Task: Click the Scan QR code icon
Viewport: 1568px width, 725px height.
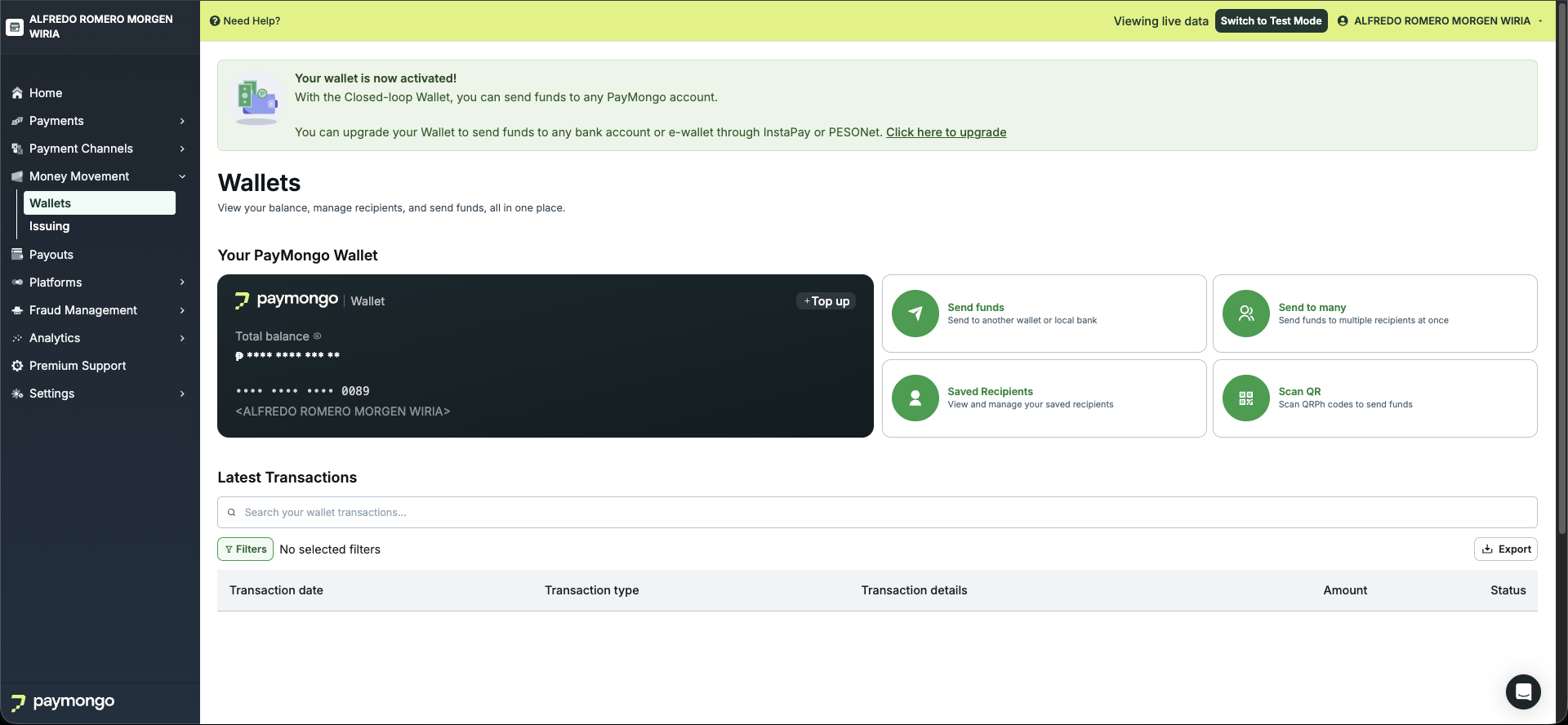Action: pyautogui.click(x=1246, y=398)
